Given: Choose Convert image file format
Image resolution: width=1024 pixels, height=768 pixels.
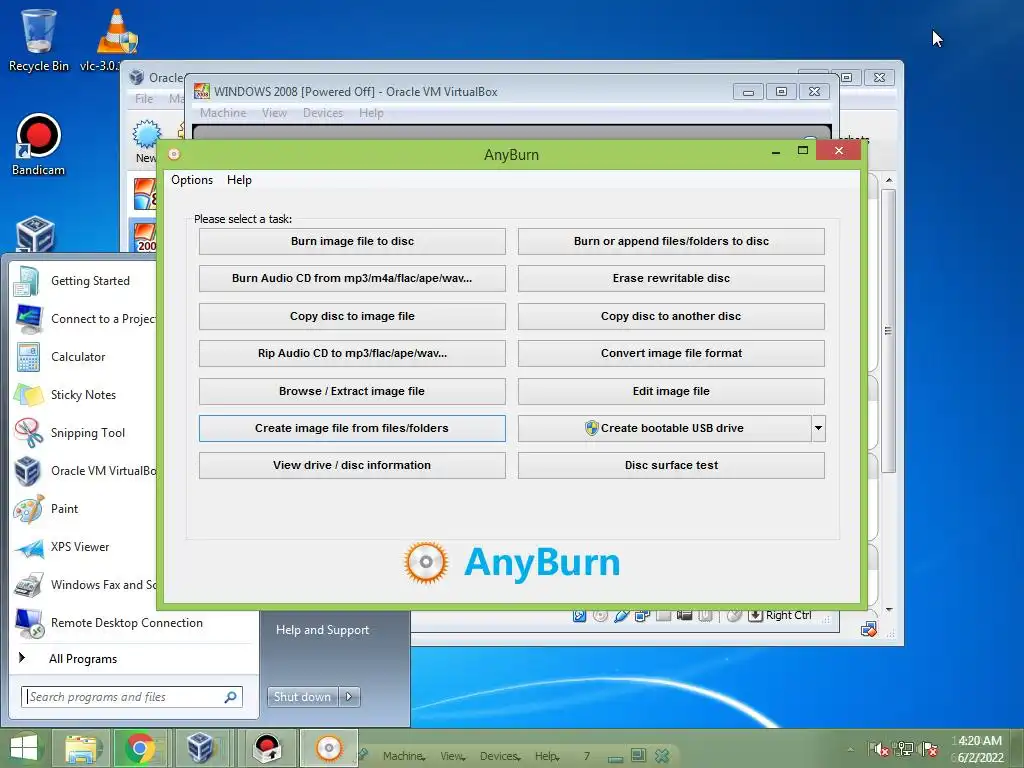Looking at the screenshot, I should (x=671, y=353).
